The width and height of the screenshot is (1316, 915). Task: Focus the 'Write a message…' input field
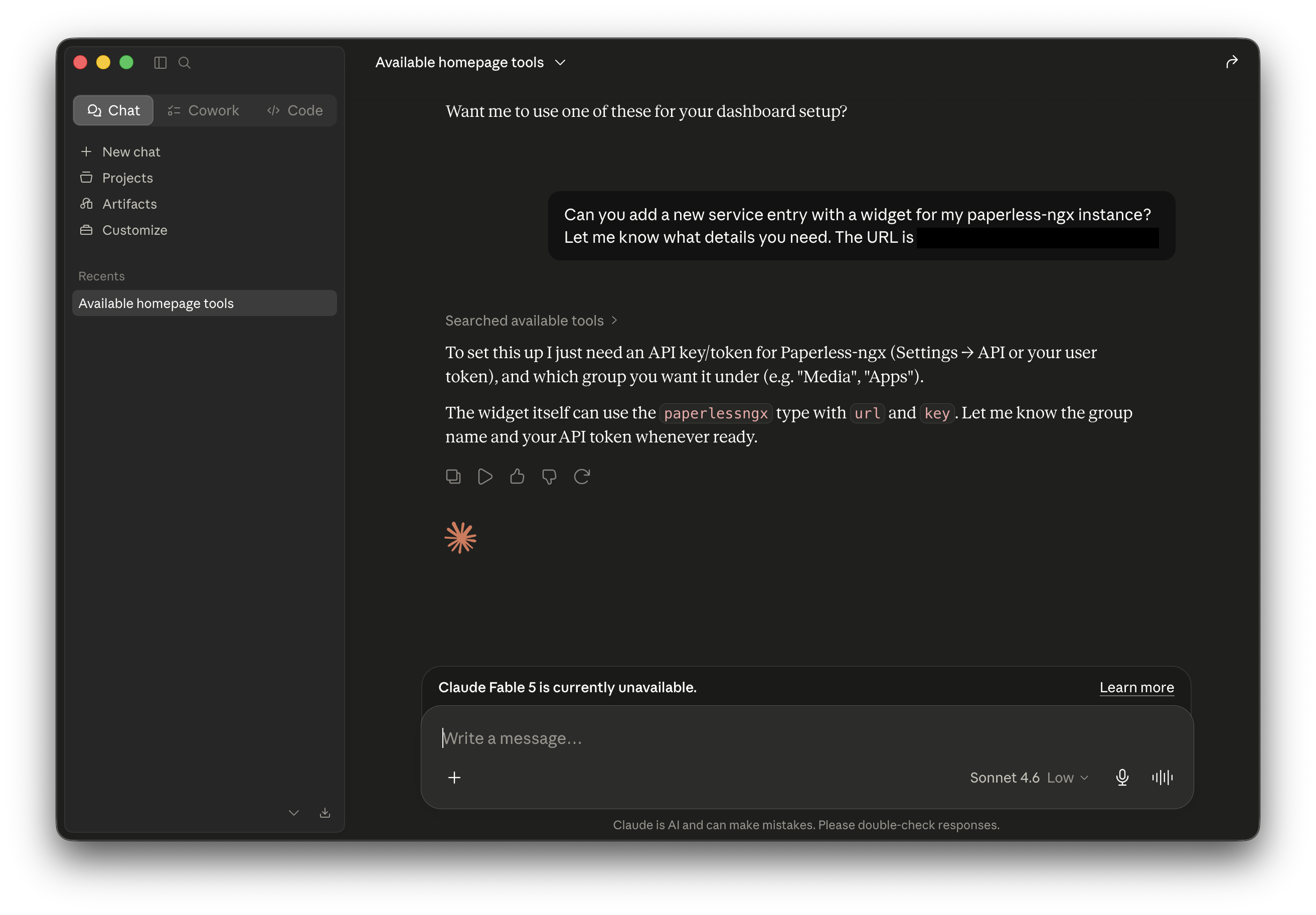click(807, 738)
